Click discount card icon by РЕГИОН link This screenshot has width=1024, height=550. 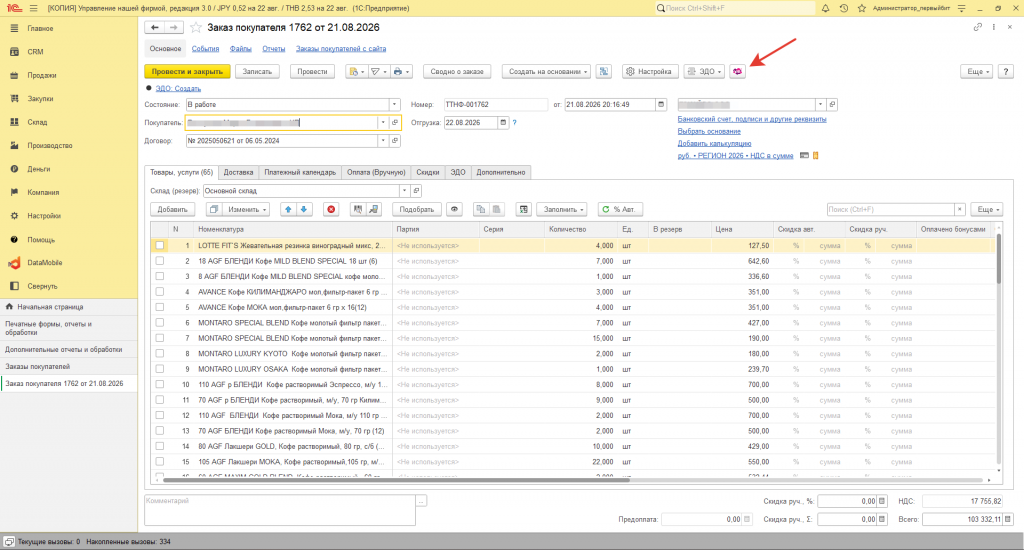[x=805, y=155]
